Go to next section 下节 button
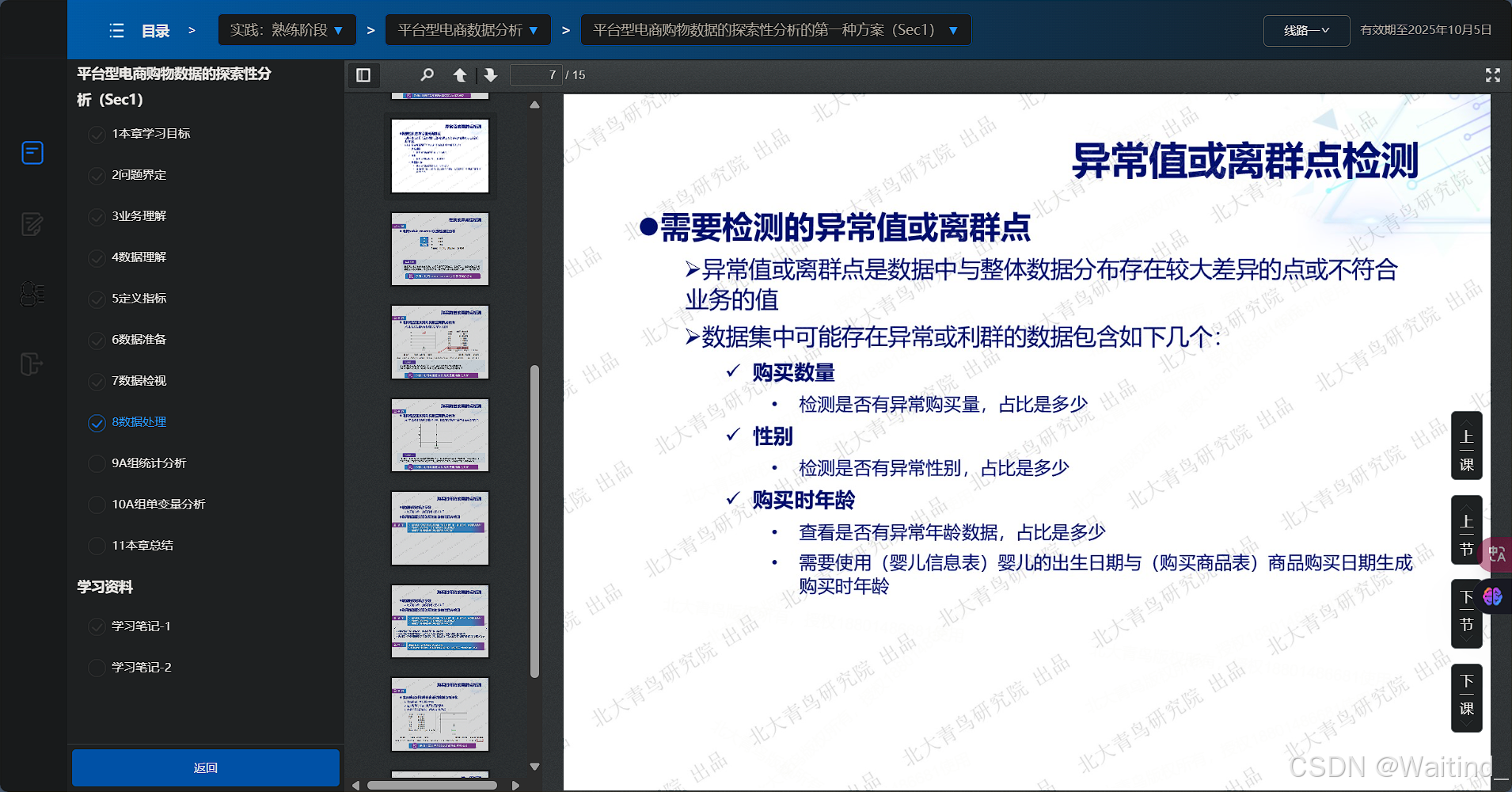 coord(1466,614)
